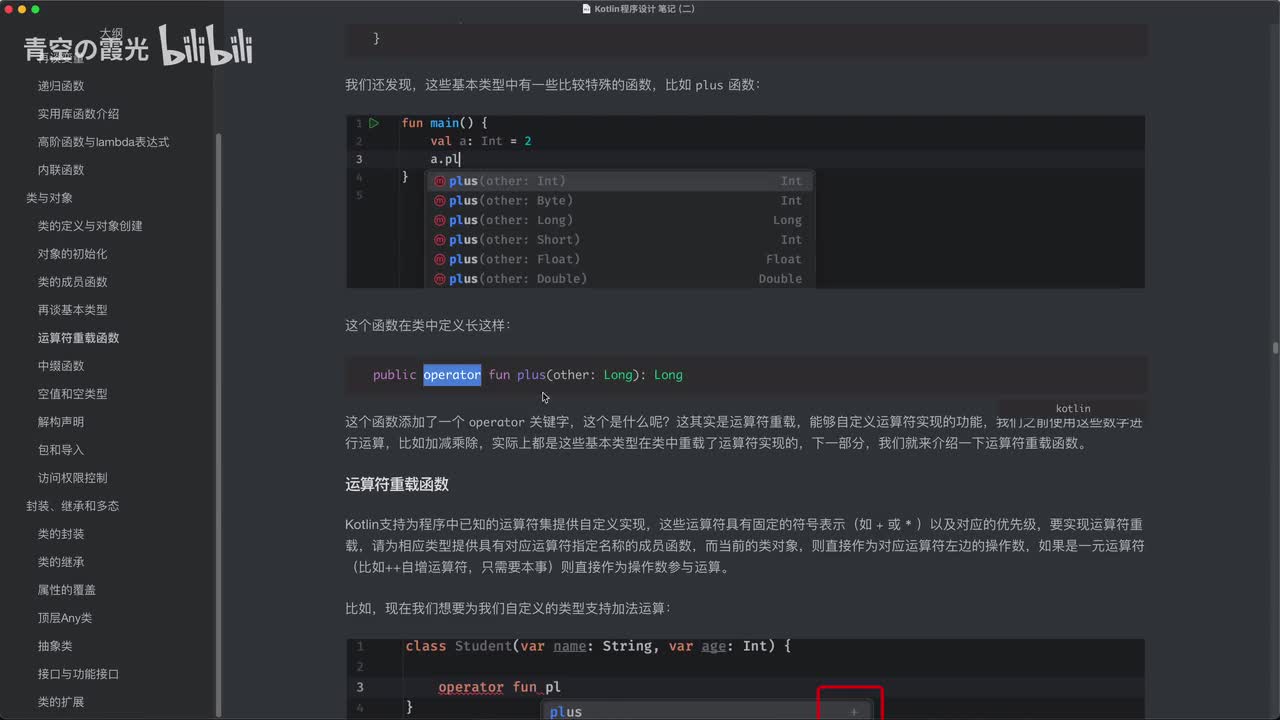1280x720 pixels.
Task: Click the document scrollbar thumb
Action: 1275,348
